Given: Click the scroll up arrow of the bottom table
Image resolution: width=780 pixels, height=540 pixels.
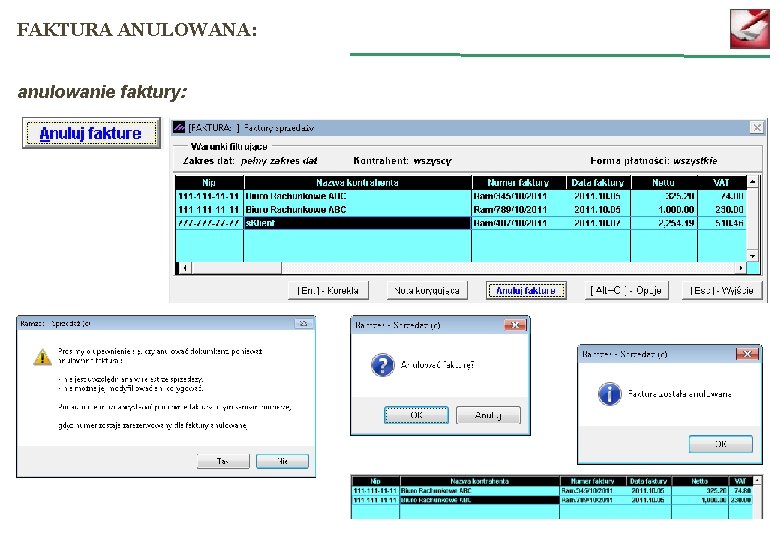Looking at the screenshot, I should [757, 480].
